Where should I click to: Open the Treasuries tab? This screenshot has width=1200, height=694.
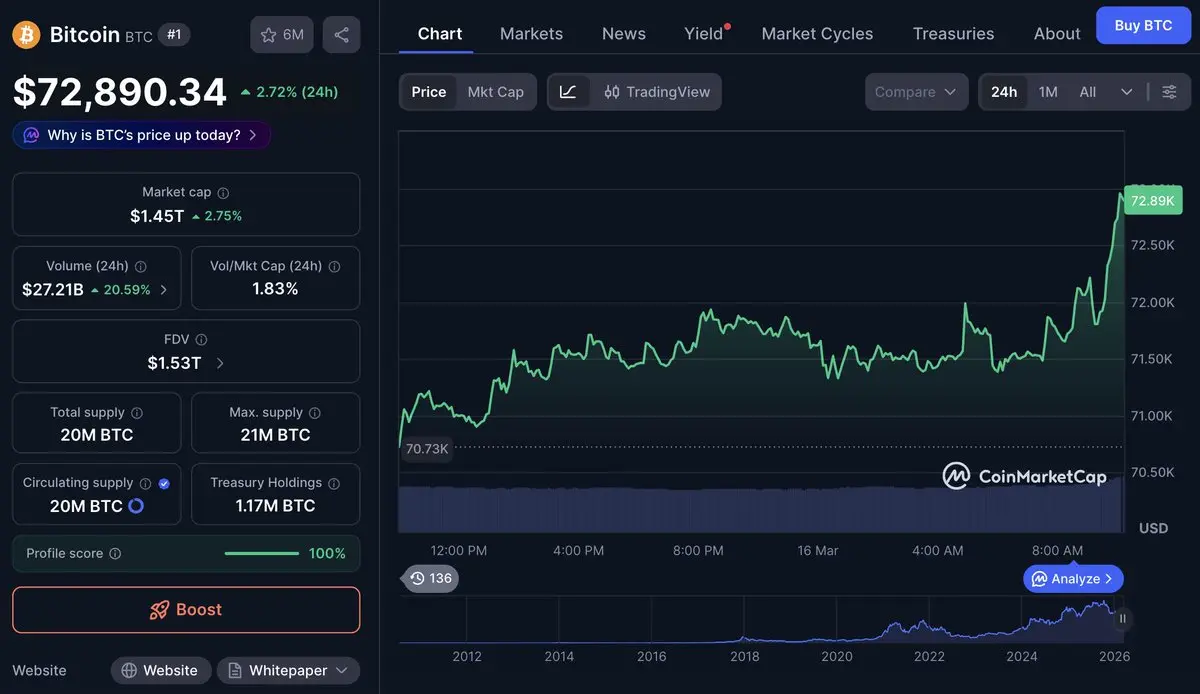coord(953,34)
